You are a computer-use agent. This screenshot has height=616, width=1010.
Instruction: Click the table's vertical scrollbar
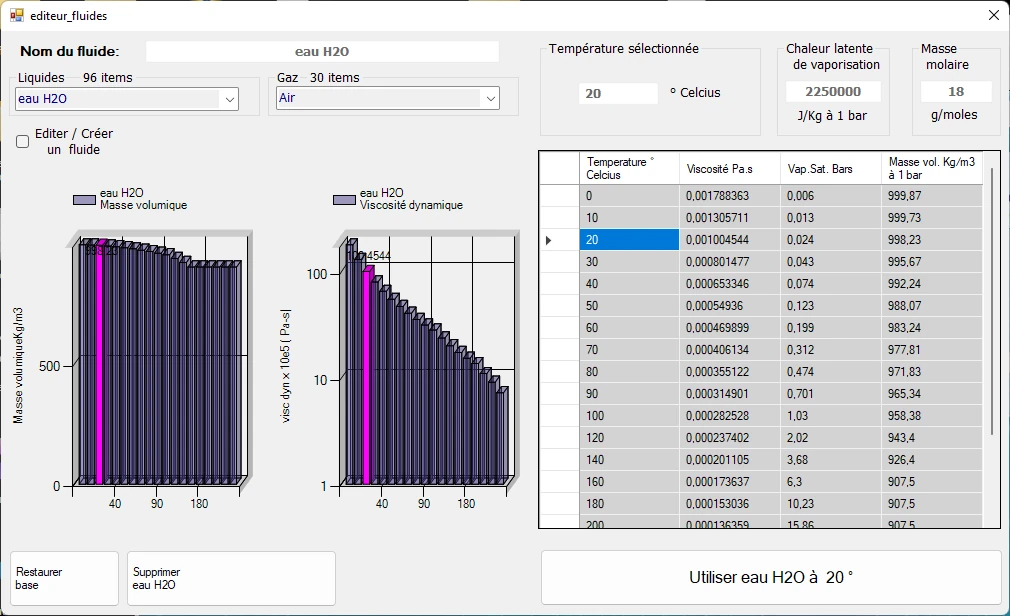(x=992, y=303)
